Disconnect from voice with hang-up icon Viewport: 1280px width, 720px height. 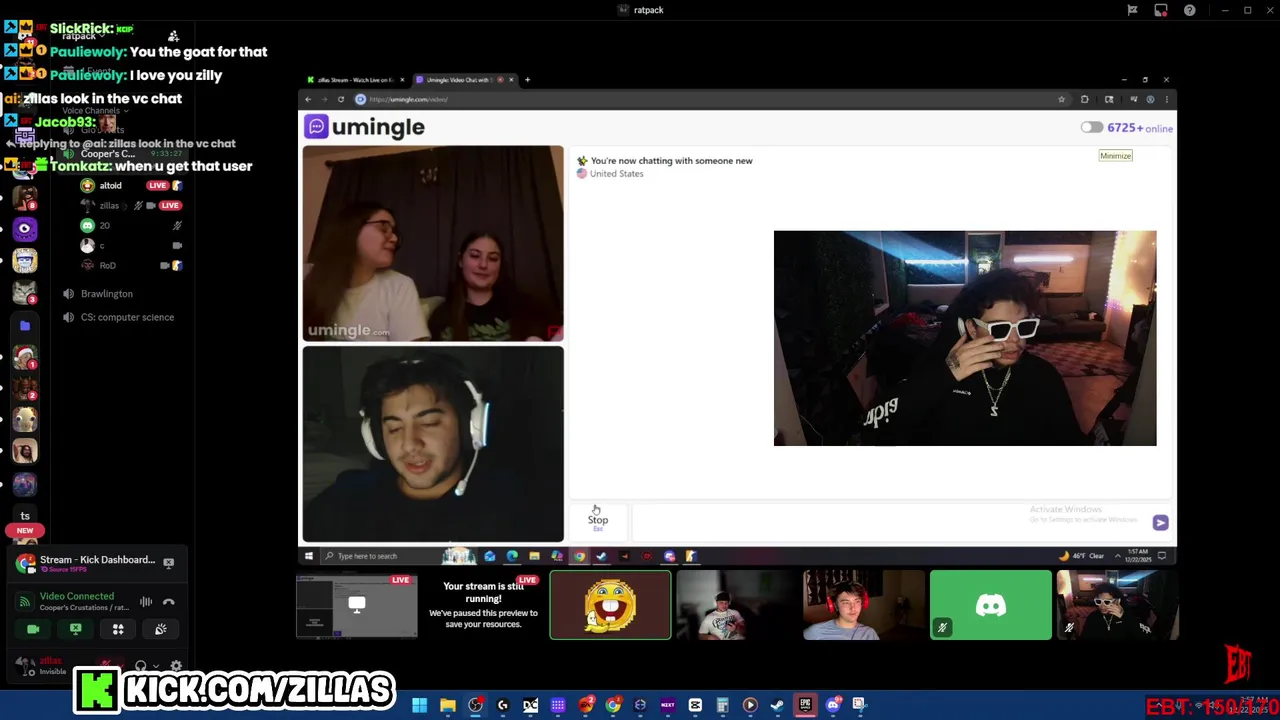169,602
